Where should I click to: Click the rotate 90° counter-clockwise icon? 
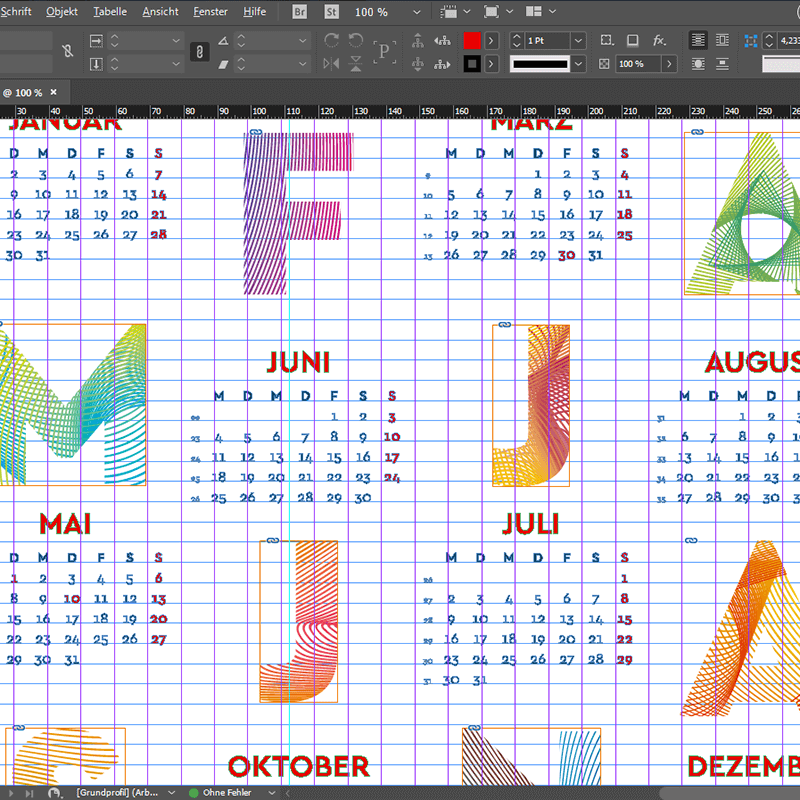[x=355, y=40]
